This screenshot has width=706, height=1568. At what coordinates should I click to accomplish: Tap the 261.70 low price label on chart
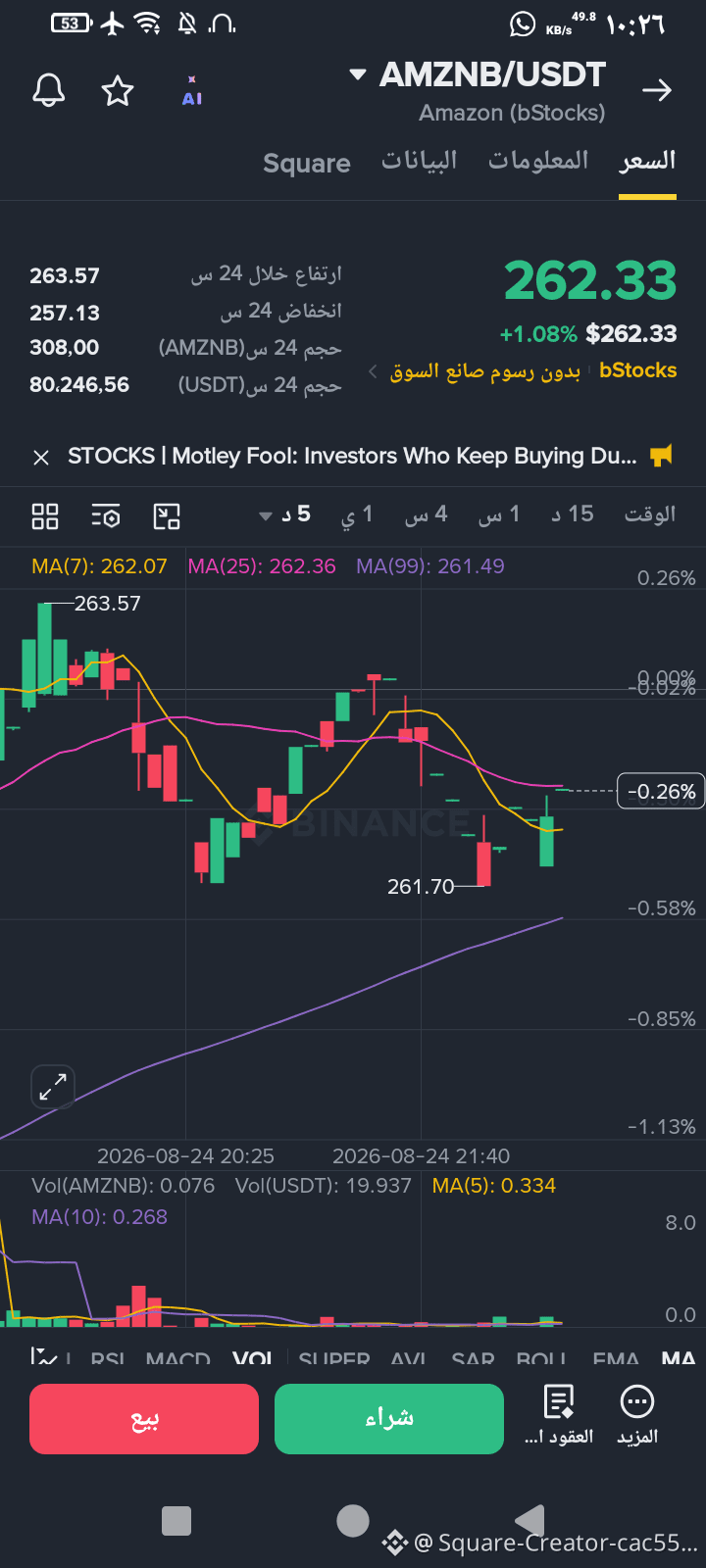(421, 887)
